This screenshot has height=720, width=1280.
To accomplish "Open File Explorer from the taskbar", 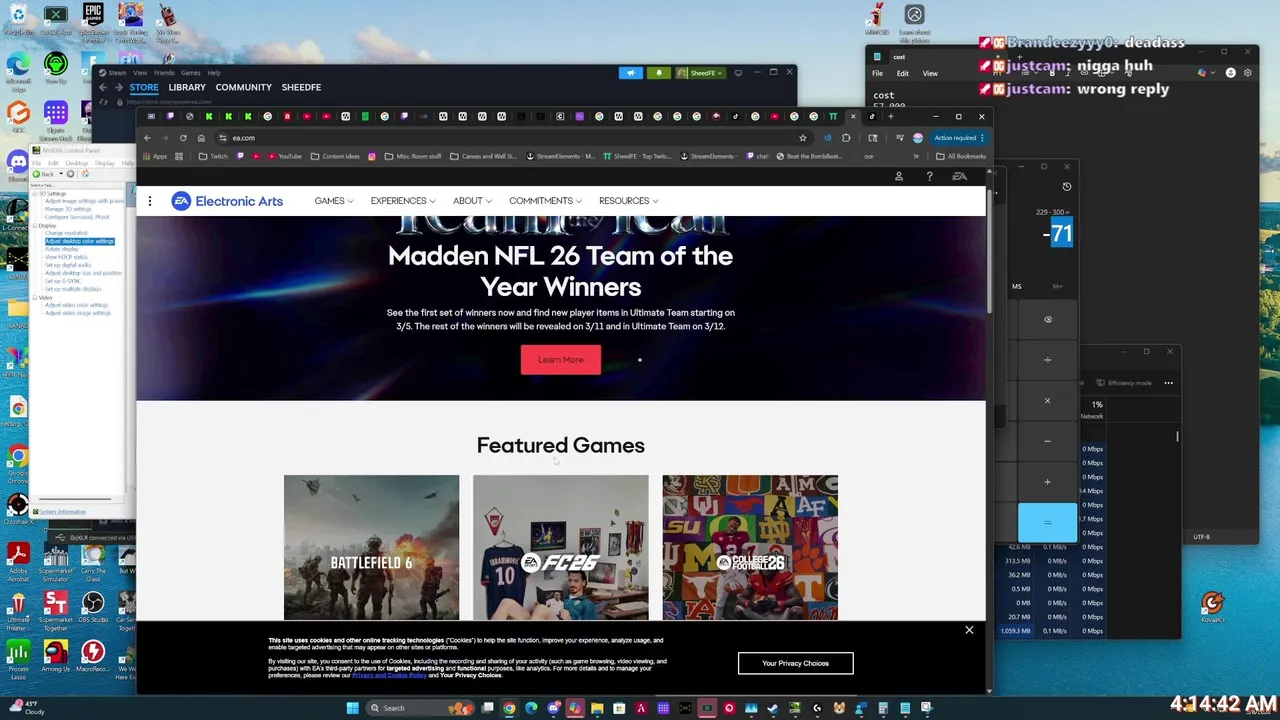I will [x=597, y=708].
